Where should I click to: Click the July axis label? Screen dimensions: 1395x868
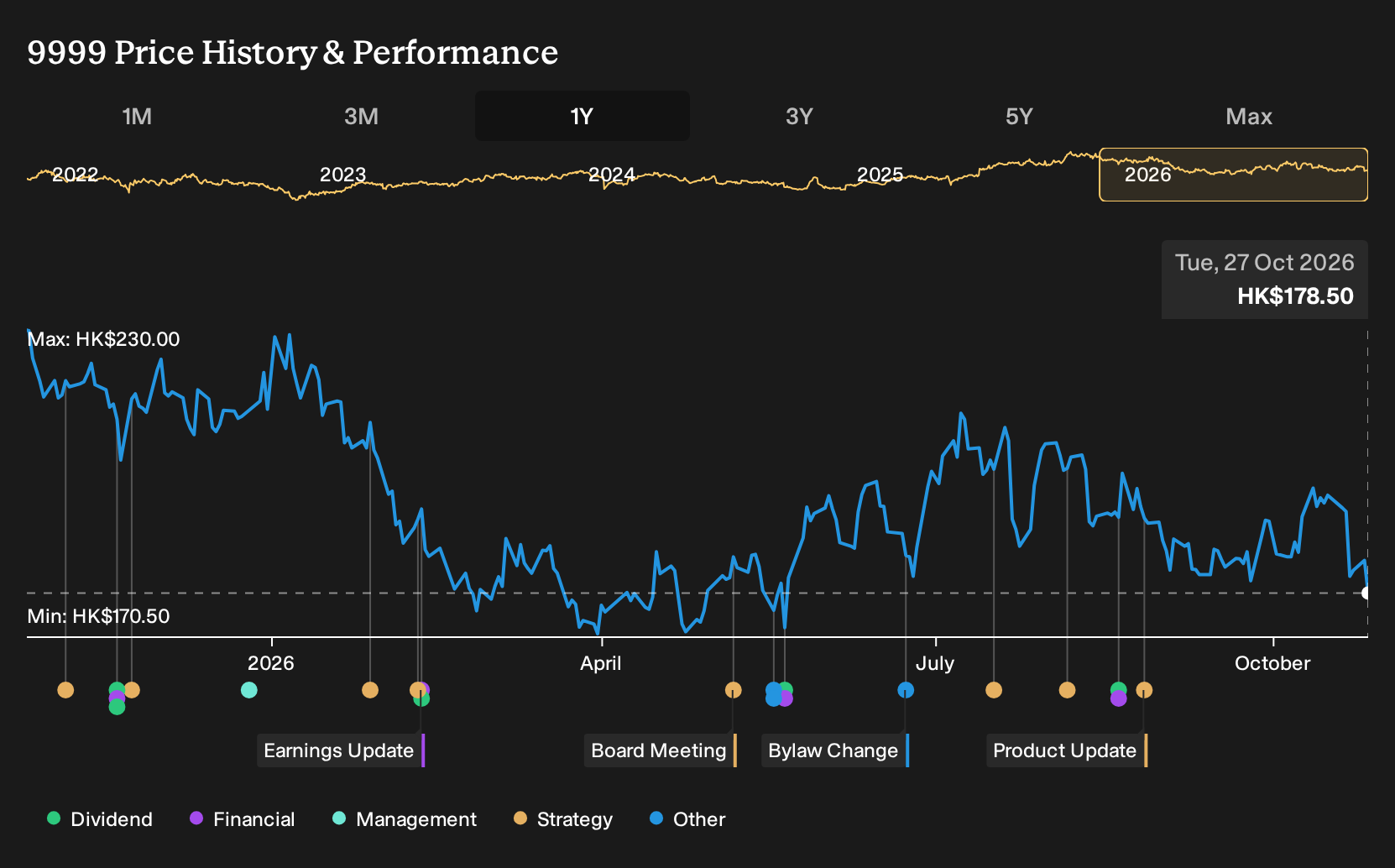[935, 663]
